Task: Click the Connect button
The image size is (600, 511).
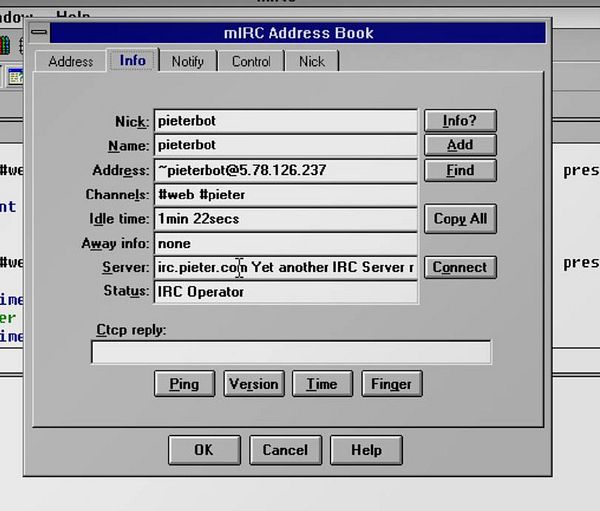Action: (x=460, y=267)
